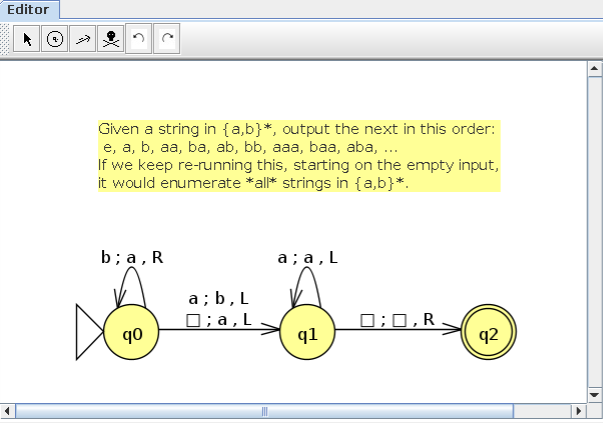The height and width of the screenshot is (423, 603).
Task: Select the Transition Creator tool
Action: click(x=83, y=39)
